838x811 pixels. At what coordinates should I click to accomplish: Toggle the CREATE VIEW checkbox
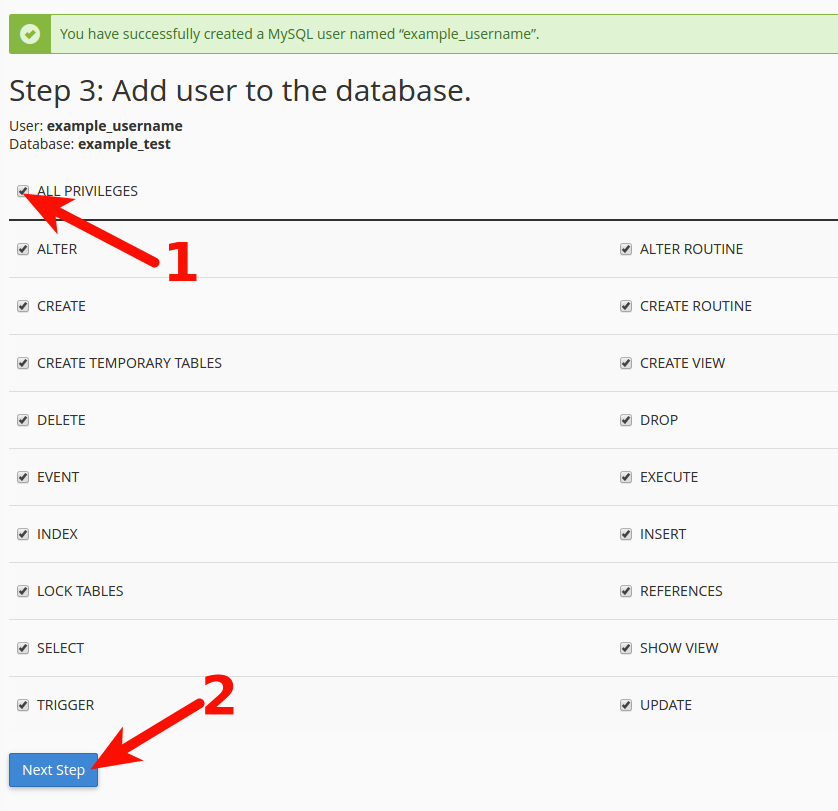(626, 363)
